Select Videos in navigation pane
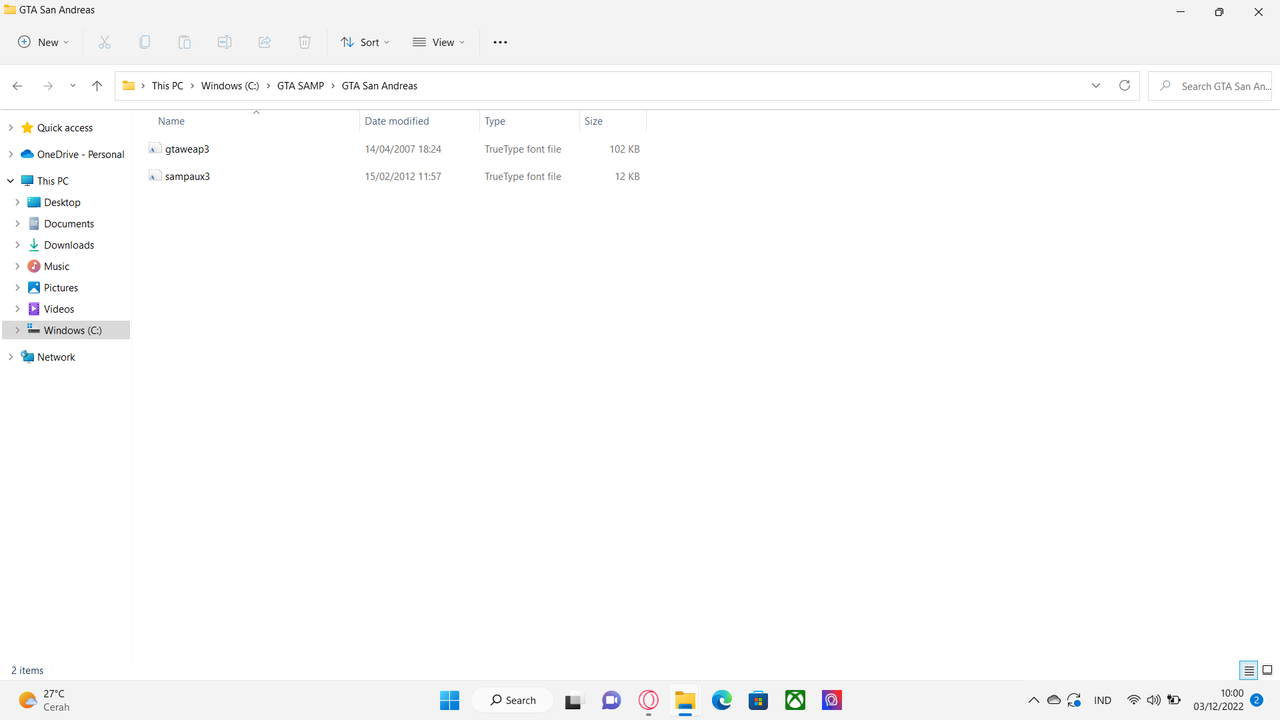1280x720 pixels. [x=59, y=309]
